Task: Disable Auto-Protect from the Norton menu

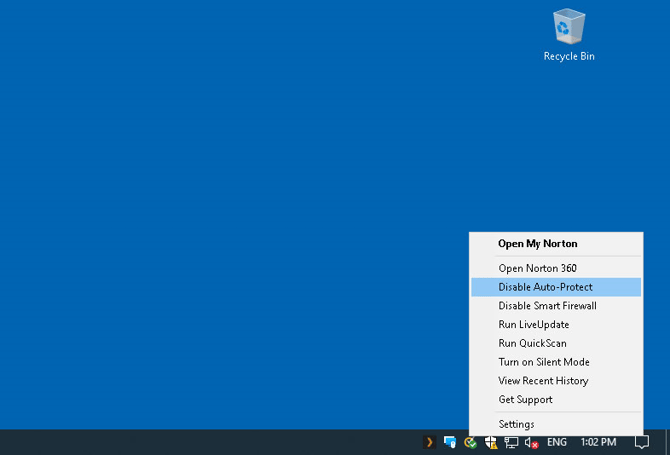Action: point(545,287)
